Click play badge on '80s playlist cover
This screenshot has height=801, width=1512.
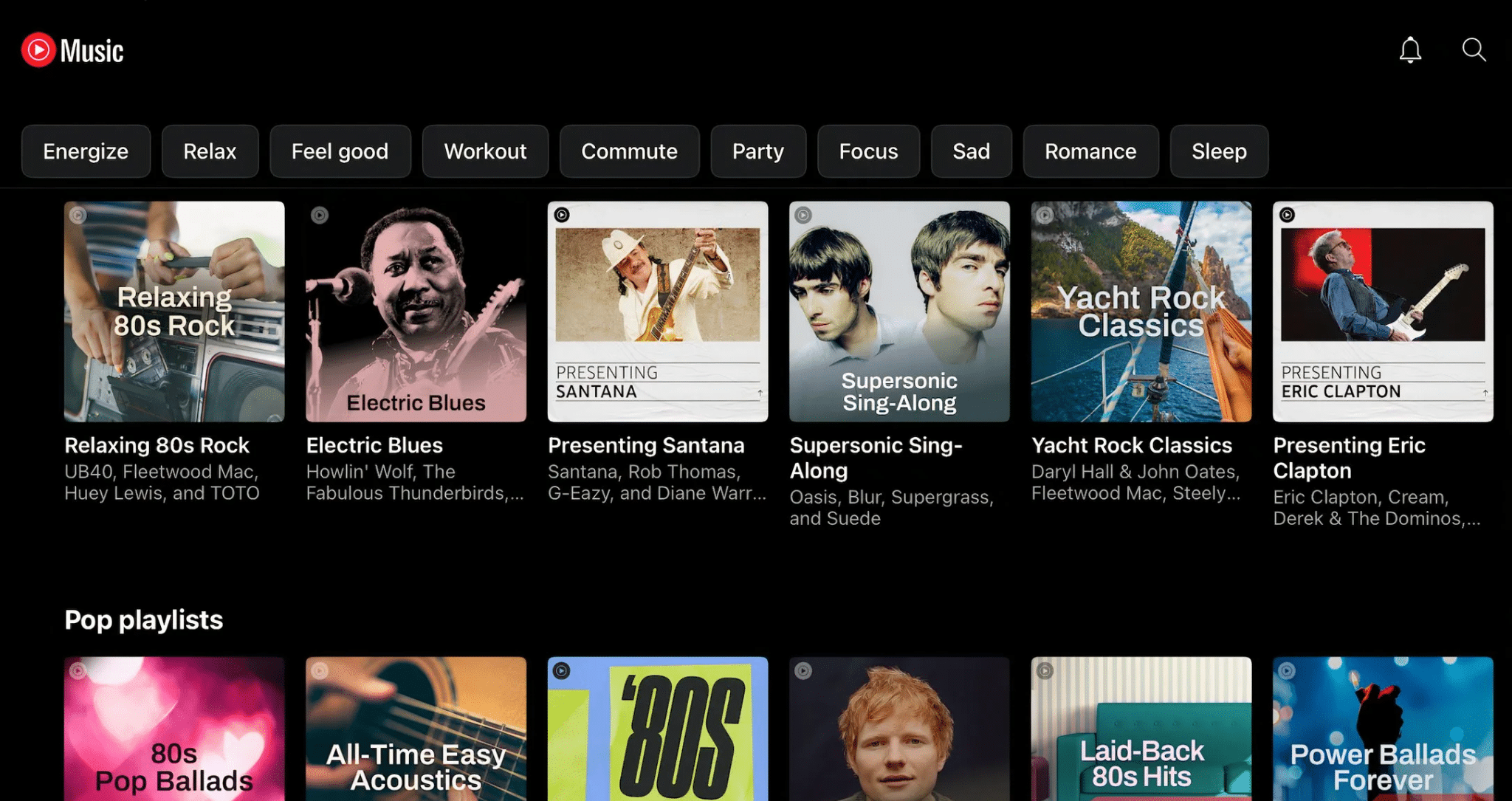click(562, 670)
